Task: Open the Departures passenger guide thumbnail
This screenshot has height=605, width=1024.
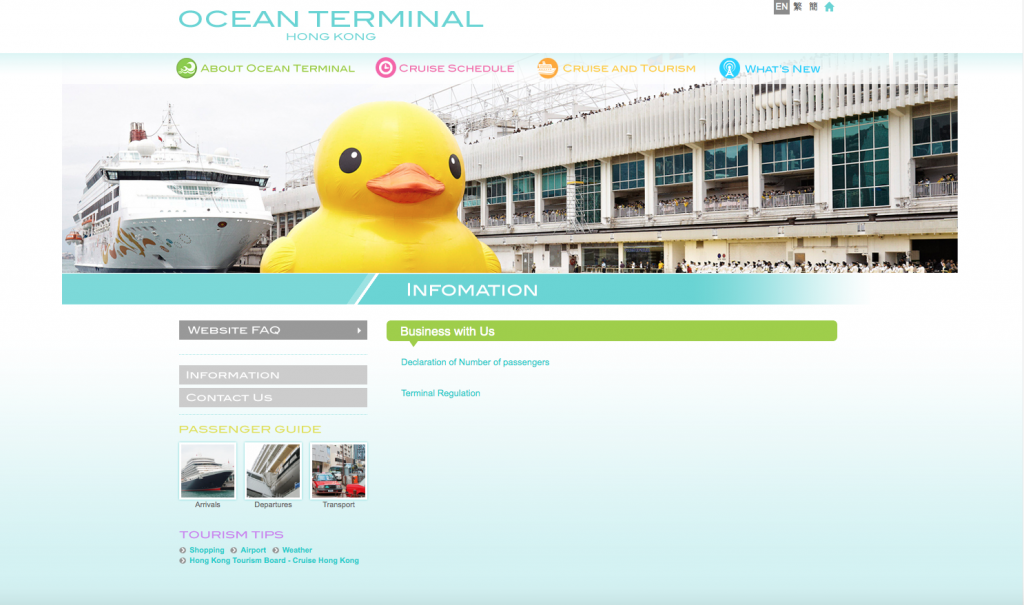Action: coord(273,471)
